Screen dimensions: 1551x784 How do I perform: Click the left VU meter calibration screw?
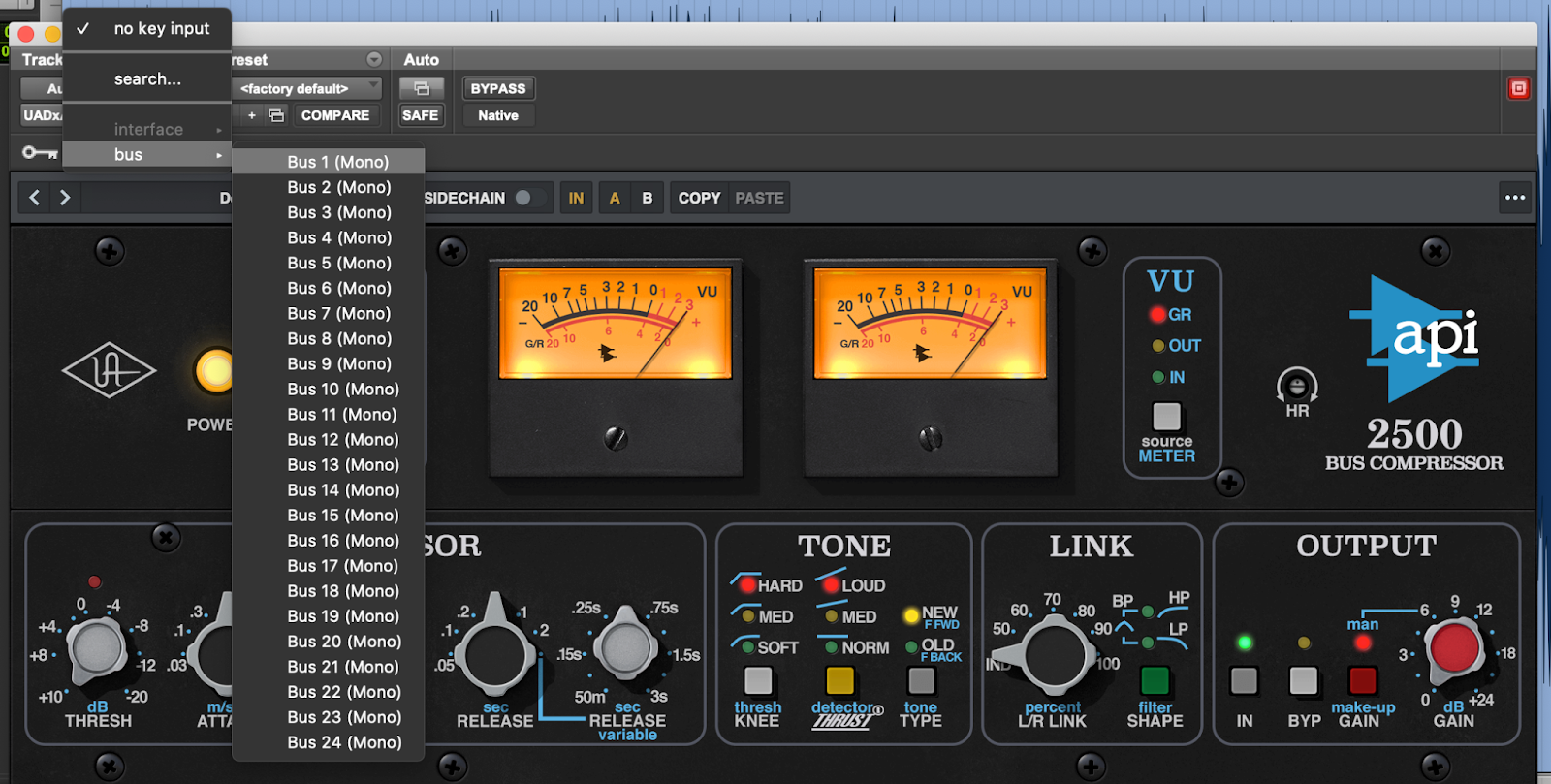[616, 438]
